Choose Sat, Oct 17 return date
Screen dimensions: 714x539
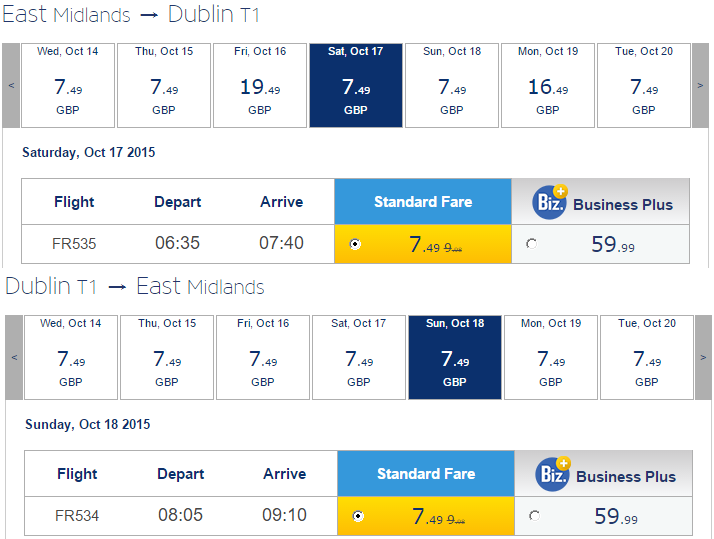pos(359,357)
